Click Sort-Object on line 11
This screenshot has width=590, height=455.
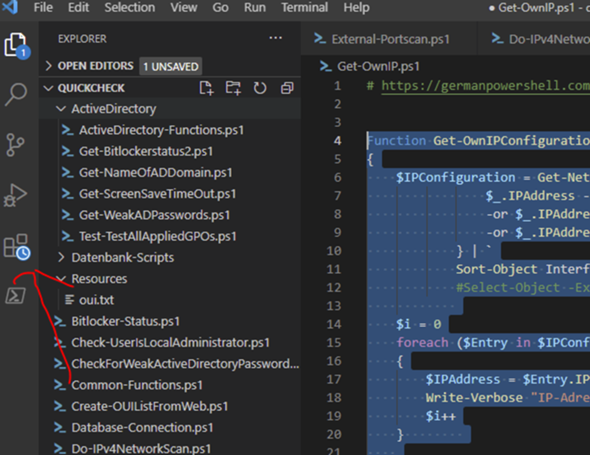[x=497, y=269]
